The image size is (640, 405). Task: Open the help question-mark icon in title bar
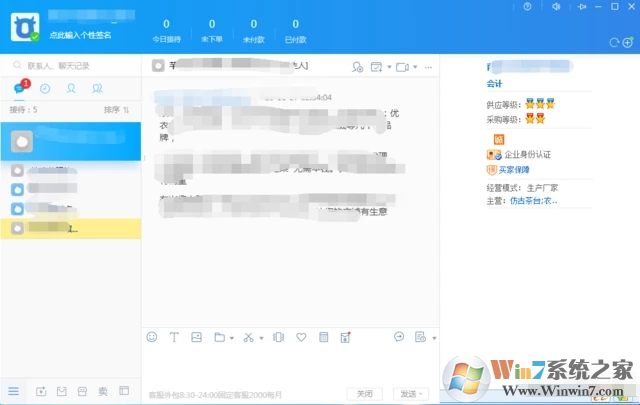coord(527,7)
